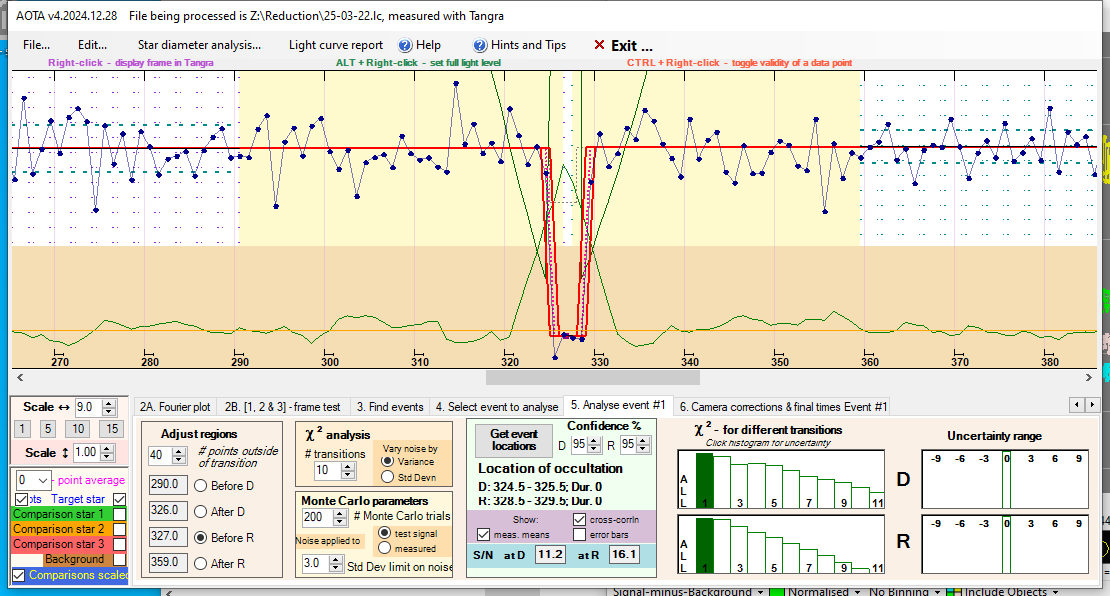Select the Before R radio button
Viewport: 1110px width, 596px height.
coord(200,538)
